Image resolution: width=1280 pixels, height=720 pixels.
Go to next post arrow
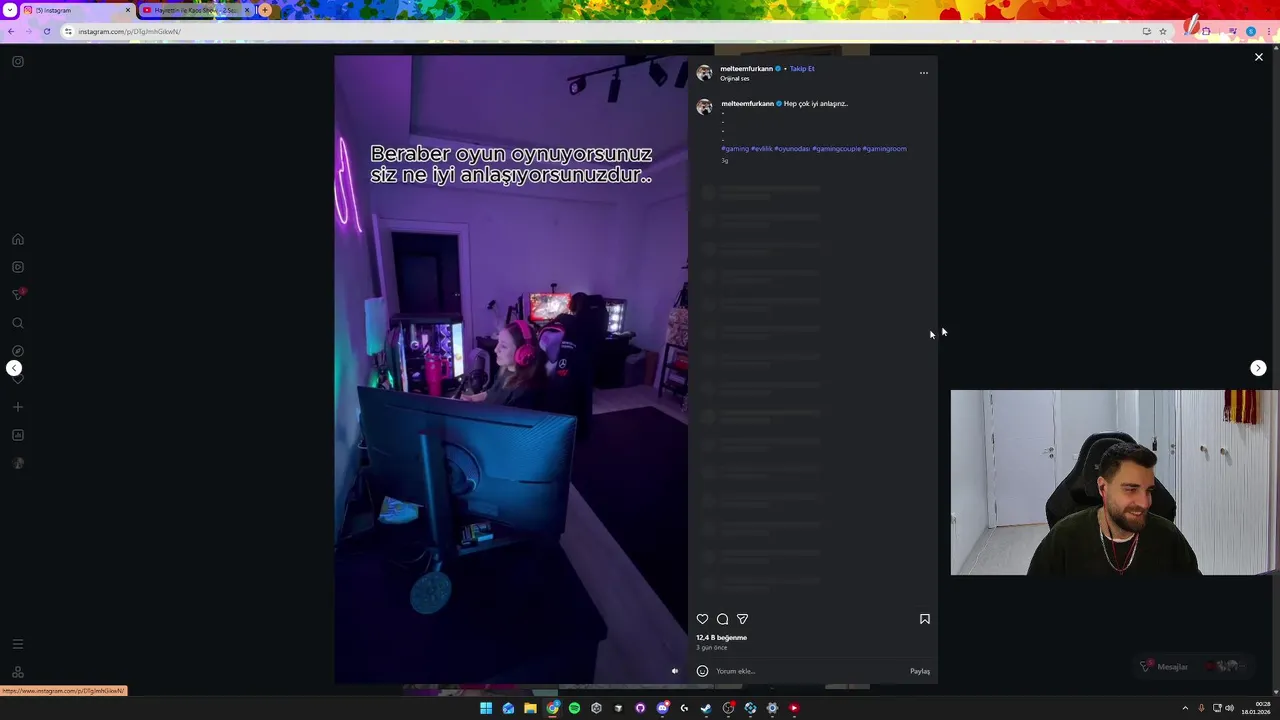pyautogui.click(x=1258, y=368)
